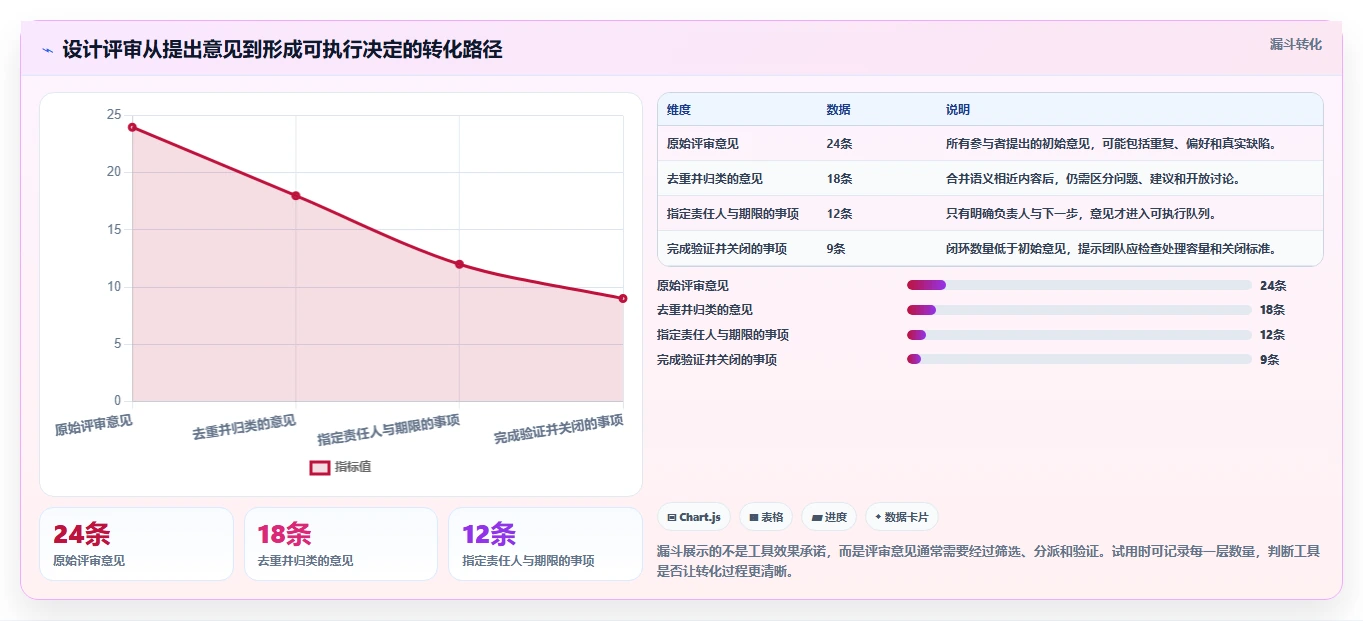Click the chart data point at value 9
This screenshot has width=1363, height=621.
[623, 298]
